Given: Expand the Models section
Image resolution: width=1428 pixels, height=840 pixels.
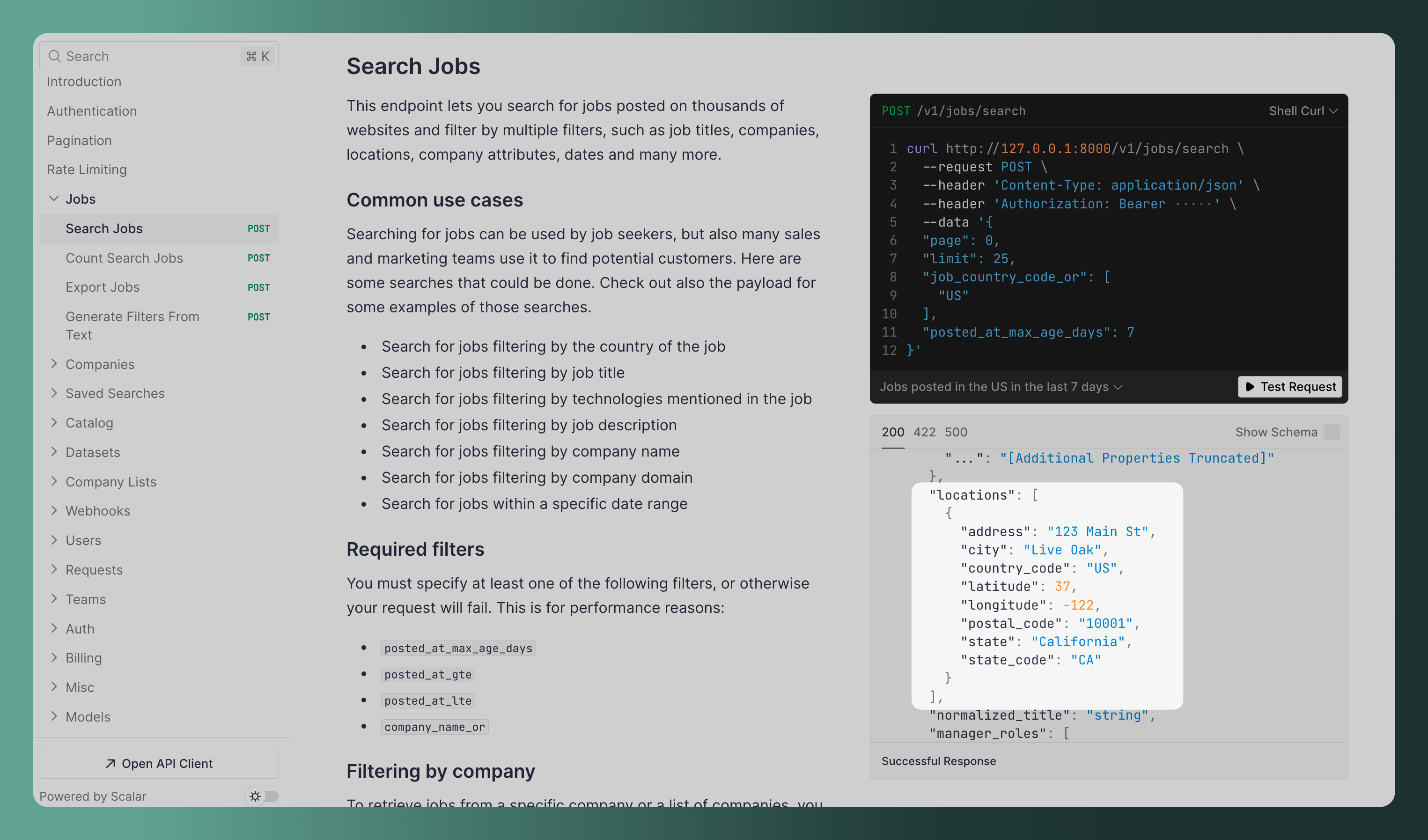Looking at the screenshot, I should pos(54,716).
